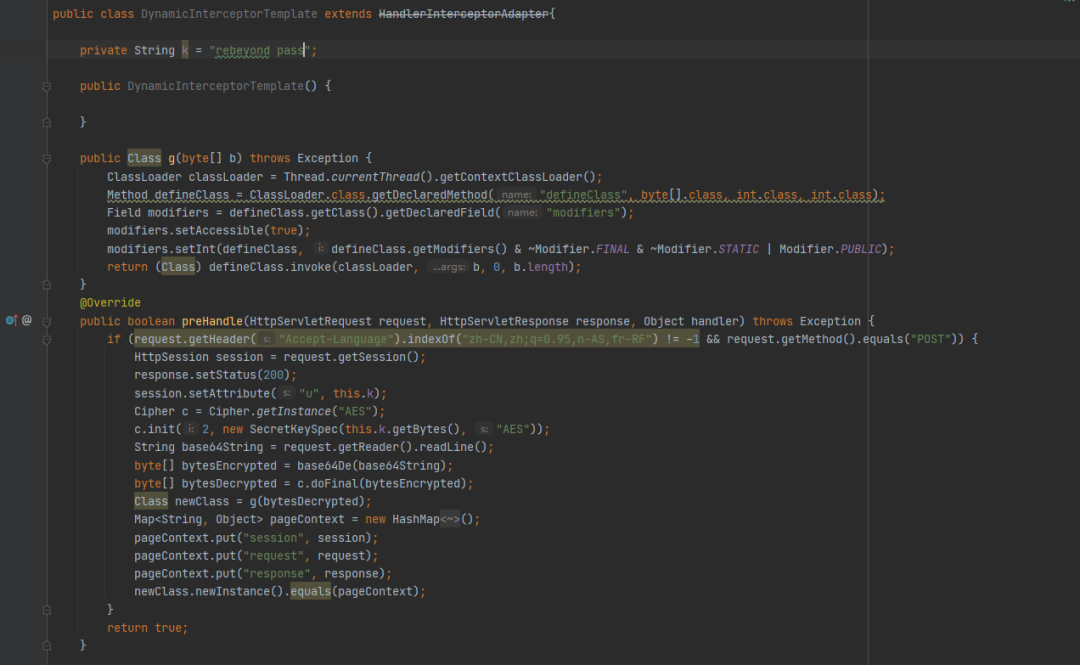1080x665 pixels.
Task: Click HttpServletResponse parameter type
Action: 504,321
